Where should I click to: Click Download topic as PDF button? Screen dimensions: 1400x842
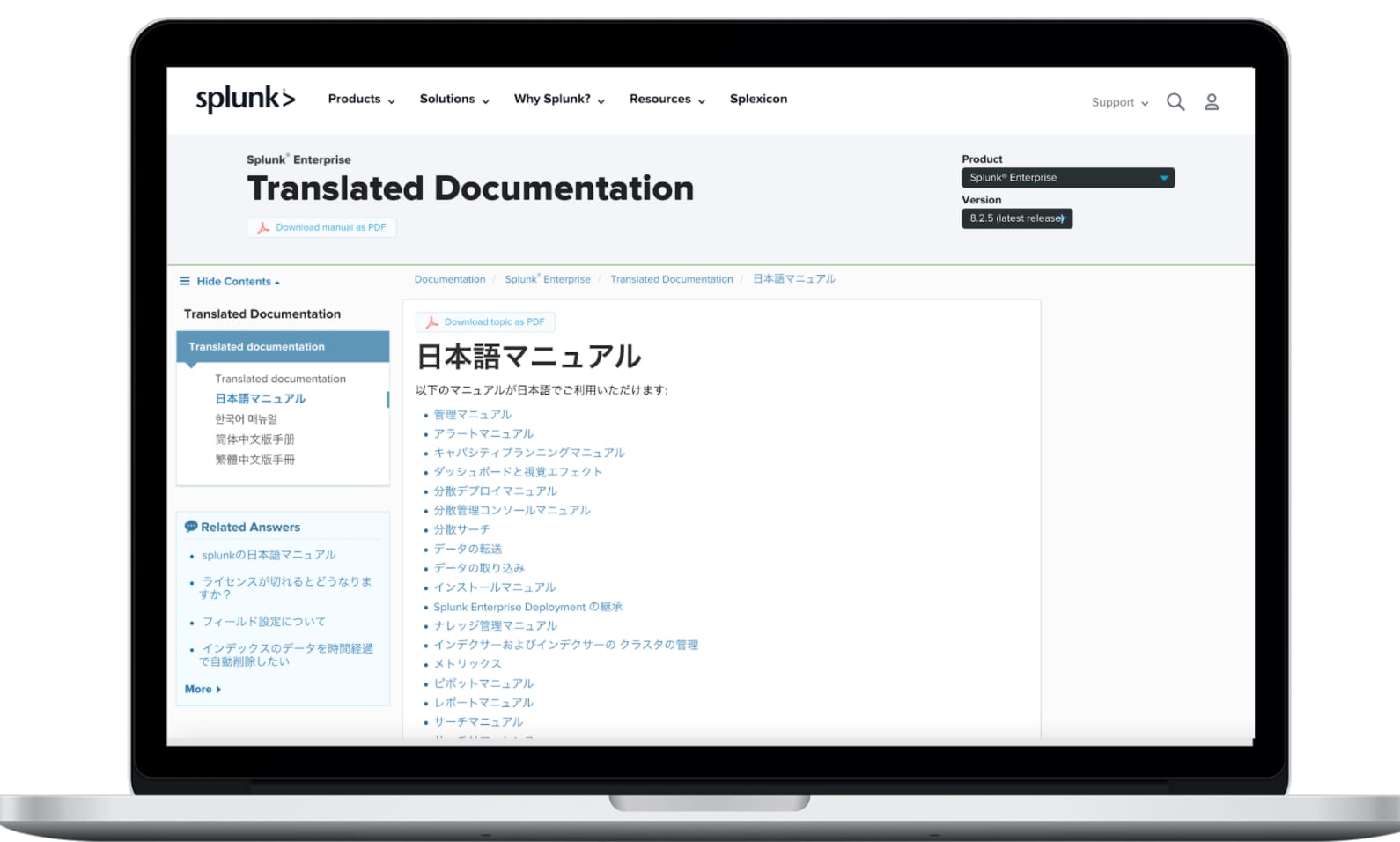pos(485,322)
